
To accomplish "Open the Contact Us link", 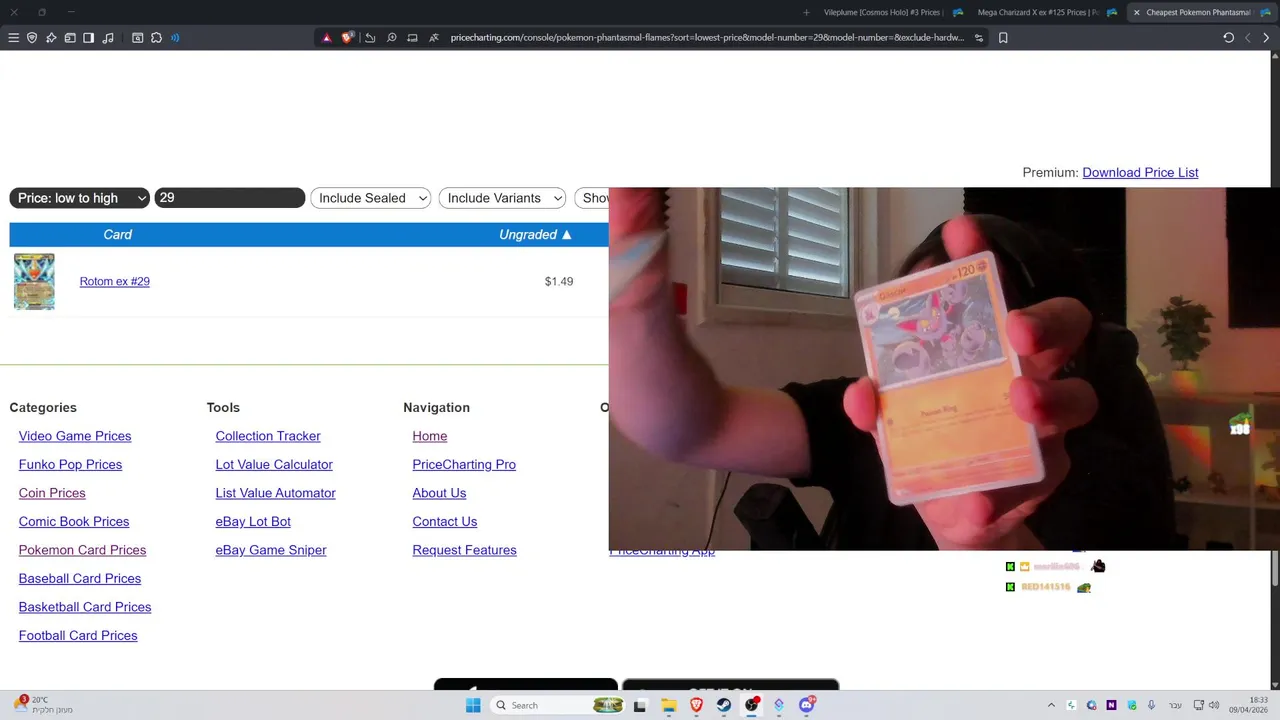I will 445,521.
